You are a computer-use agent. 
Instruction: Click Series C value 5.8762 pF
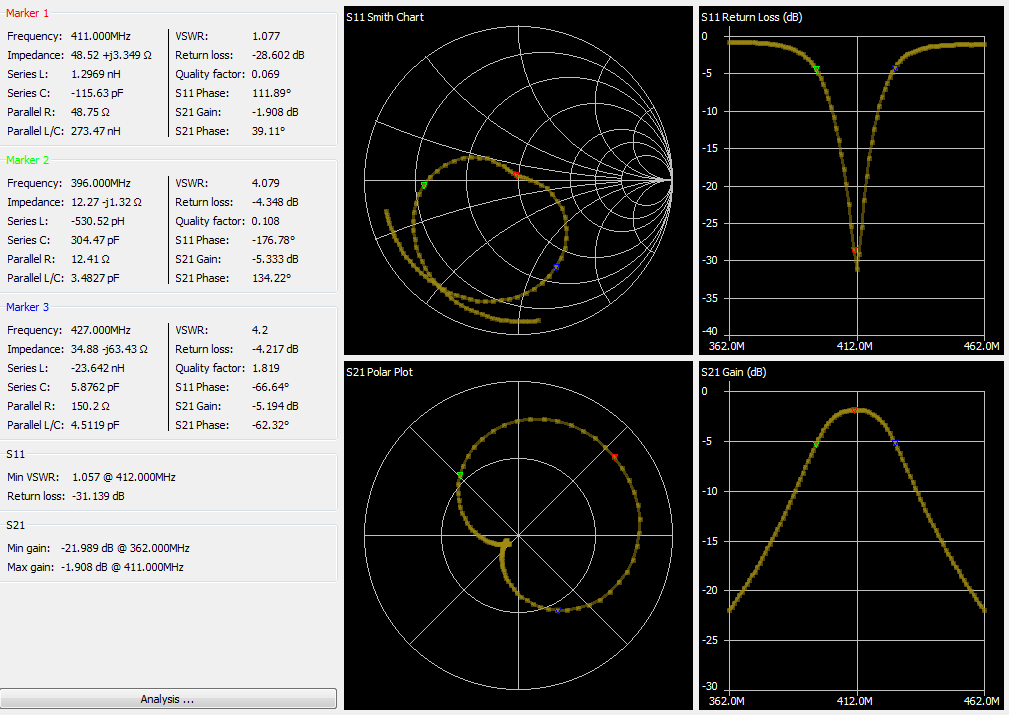(95, 387)
